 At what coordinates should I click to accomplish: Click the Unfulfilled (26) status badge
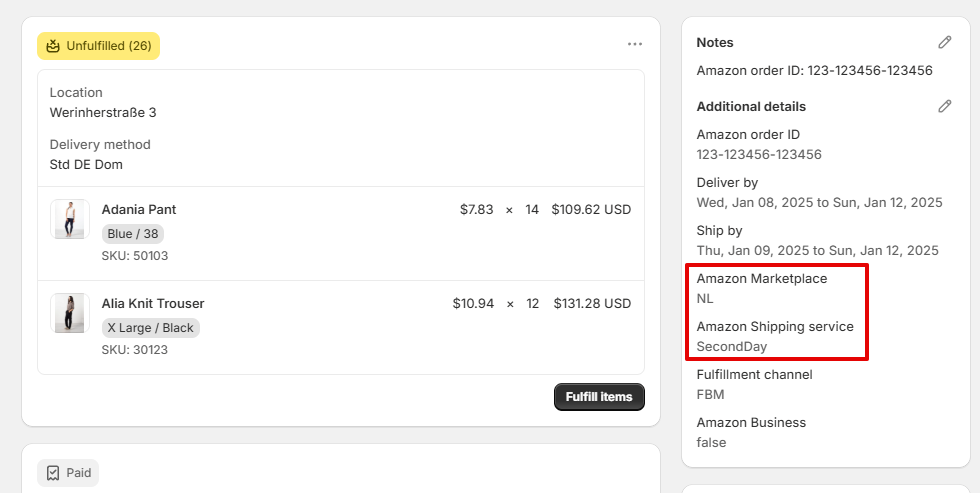(99, 46)
